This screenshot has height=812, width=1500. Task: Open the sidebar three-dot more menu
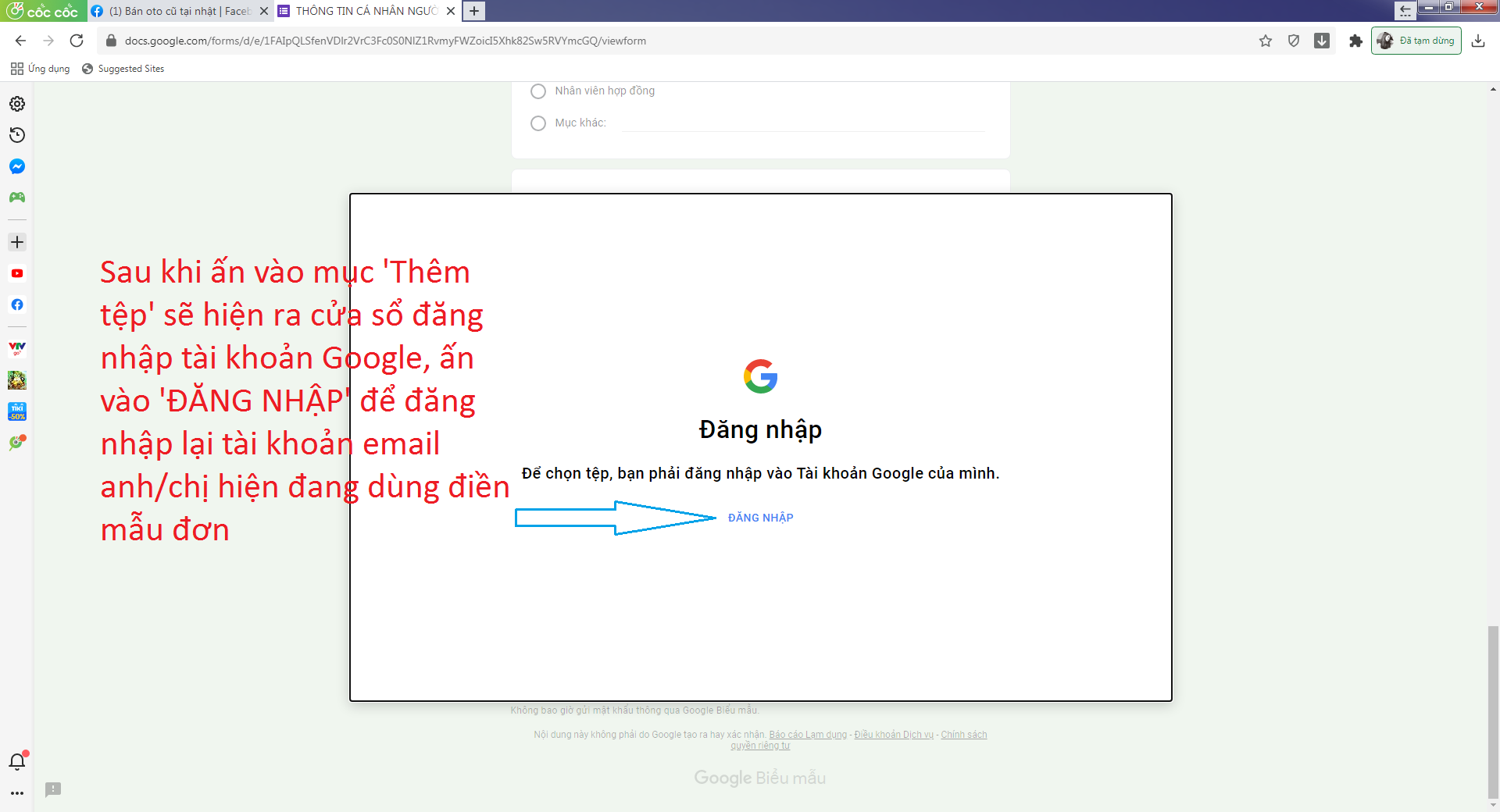tap(17, 793)
